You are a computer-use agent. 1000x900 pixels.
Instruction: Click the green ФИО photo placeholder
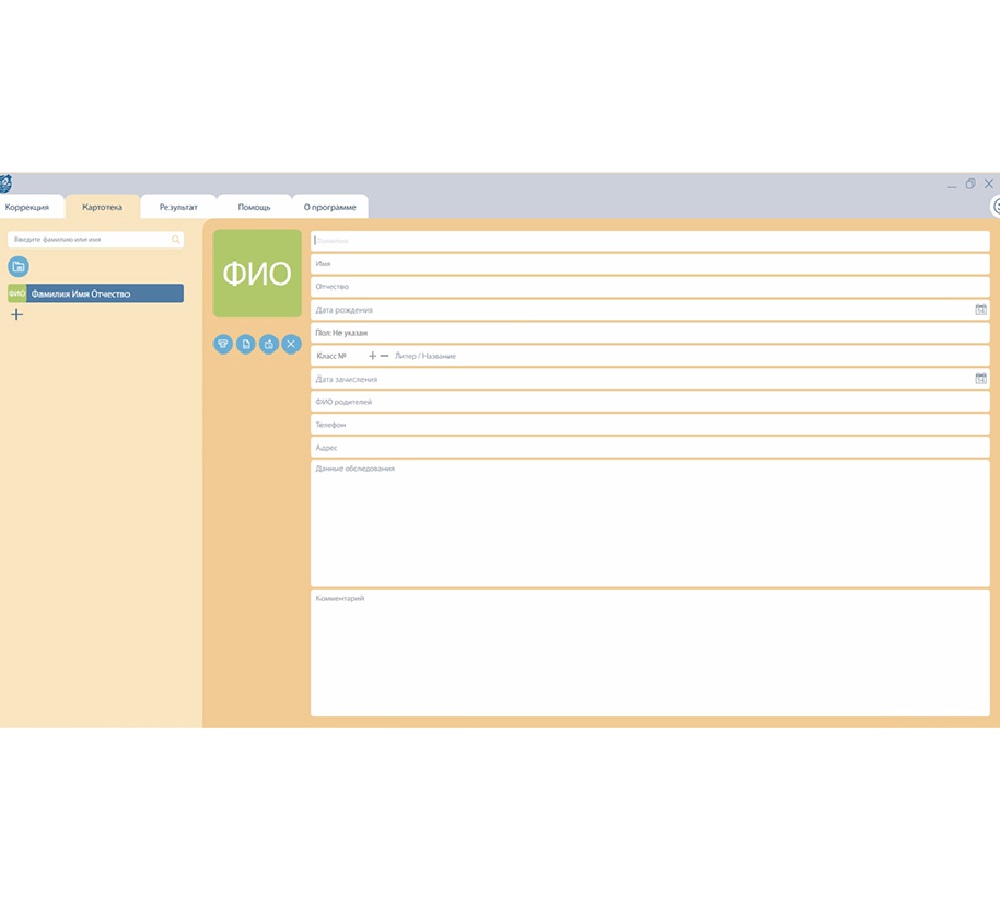pyautogui.click(x=257, y=273)
